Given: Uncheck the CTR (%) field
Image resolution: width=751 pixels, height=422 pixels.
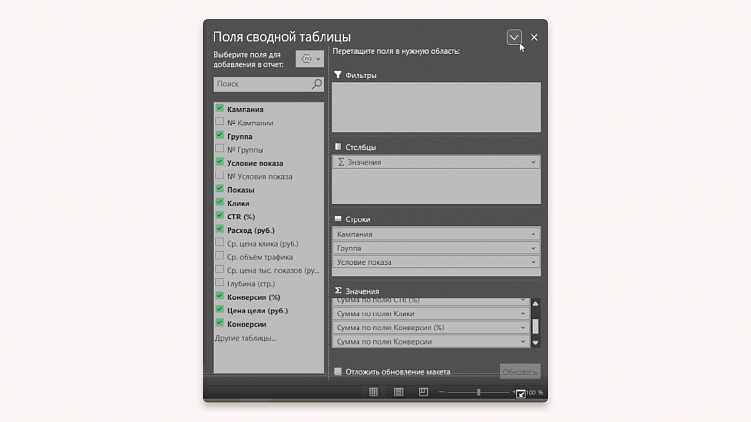Looking at the screenshot, I should (x=219, y=216).
